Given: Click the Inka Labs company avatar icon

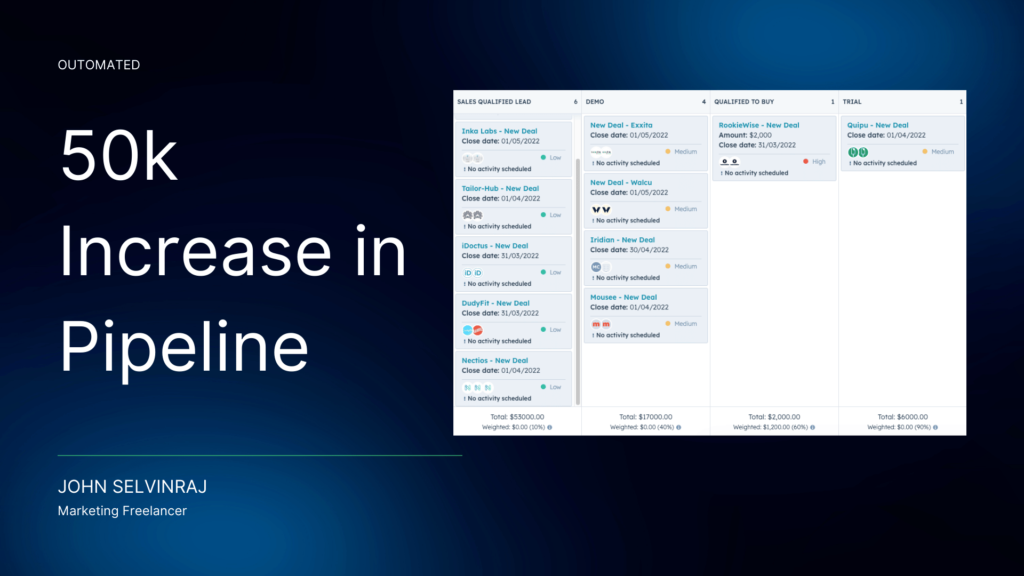Looking at the screenshot, I should [467, 158].
